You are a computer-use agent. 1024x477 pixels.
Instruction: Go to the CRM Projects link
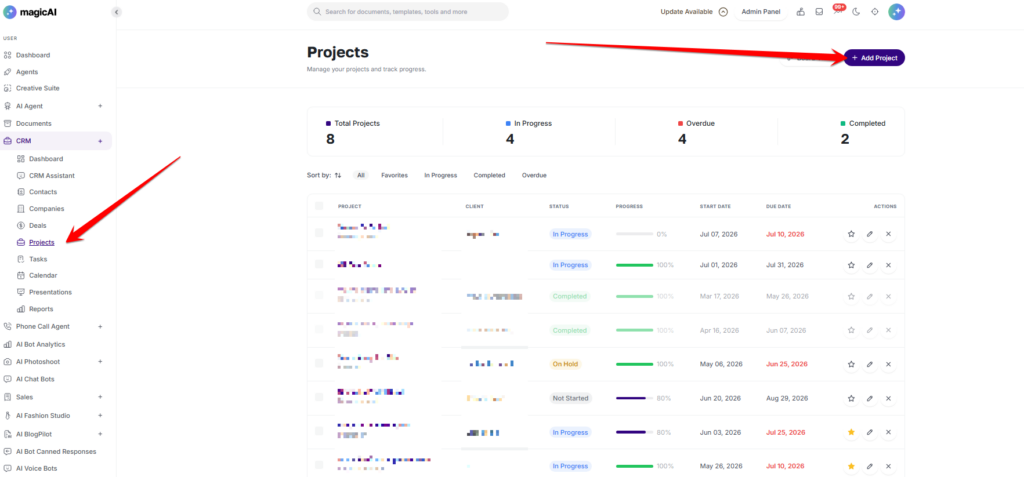coord(42,242)
